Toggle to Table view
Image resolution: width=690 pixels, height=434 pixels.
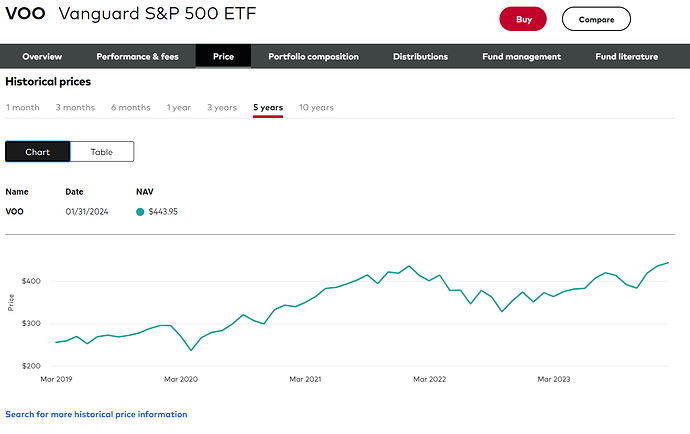pyautogui.click(x=102, y=152)
